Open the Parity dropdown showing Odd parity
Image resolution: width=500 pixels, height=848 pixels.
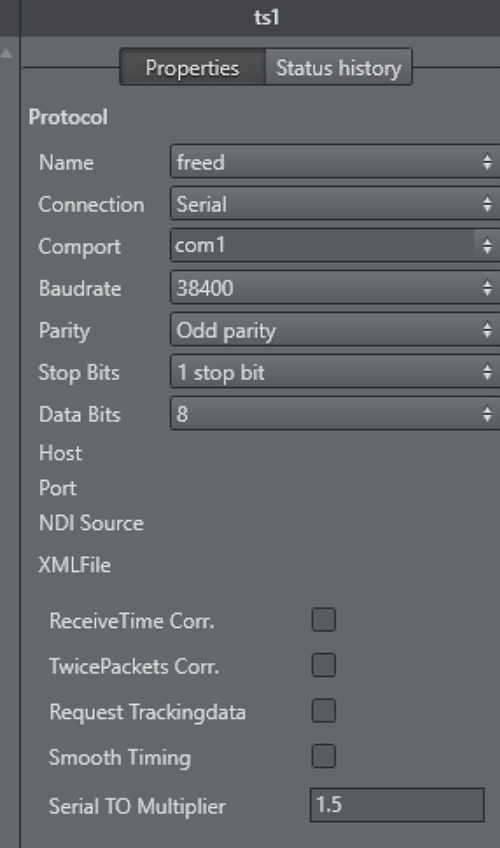[x=335, y=330]
